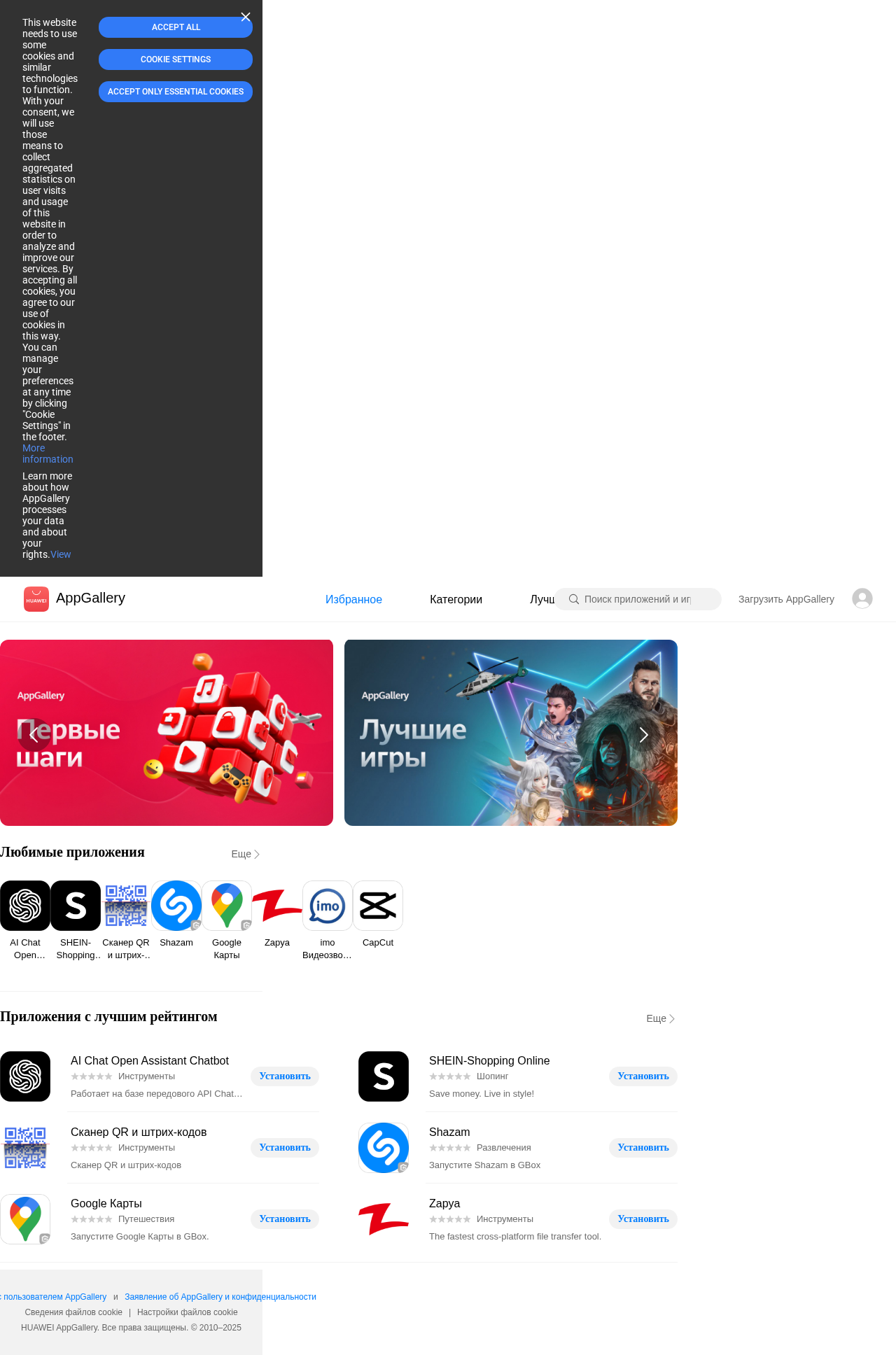Click Инструменты category under AI Chat
The width and height of the screenshot is (896, 1355).
click(x=146, y=1076)
